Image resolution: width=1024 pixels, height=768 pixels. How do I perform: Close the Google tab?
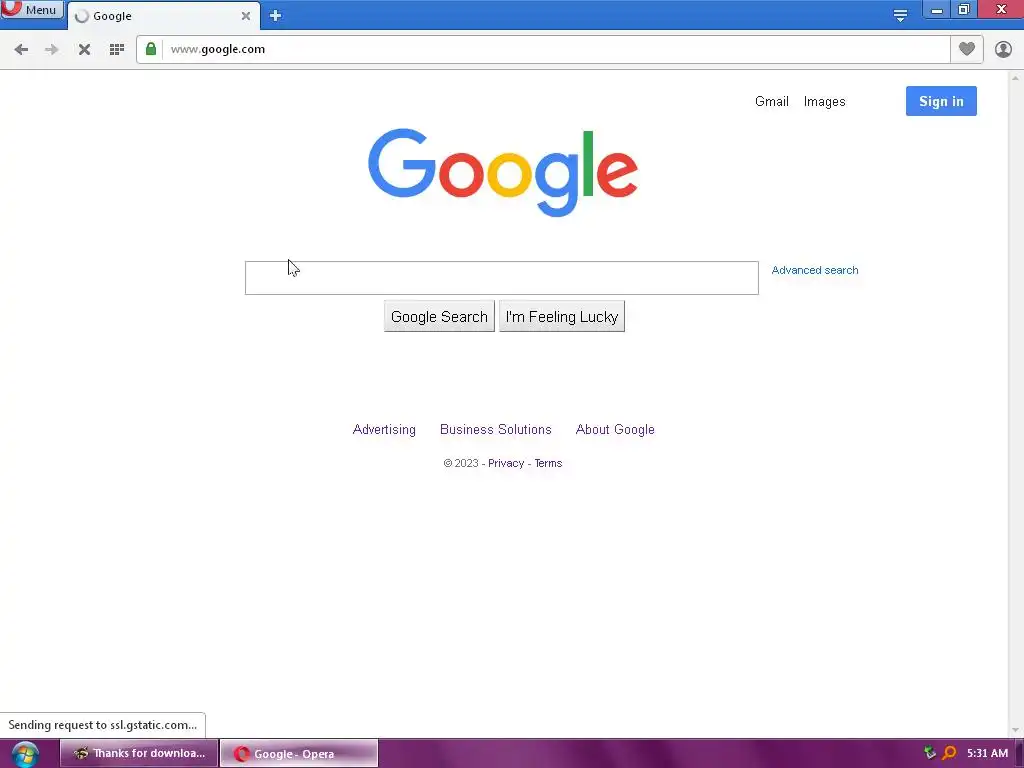click(x=246, y=16)
